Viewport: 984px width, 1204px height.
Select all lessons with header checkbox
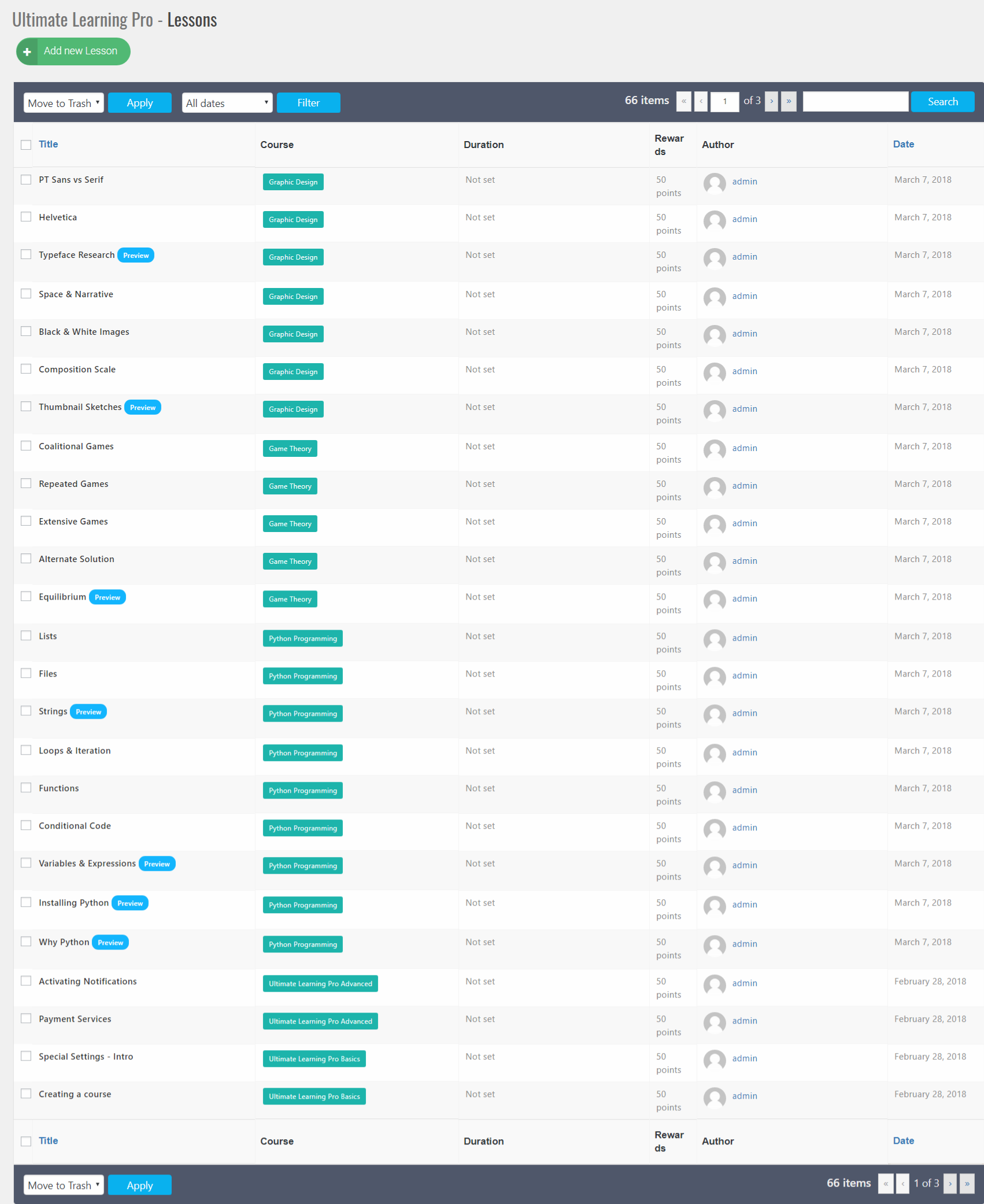(26, 145)
